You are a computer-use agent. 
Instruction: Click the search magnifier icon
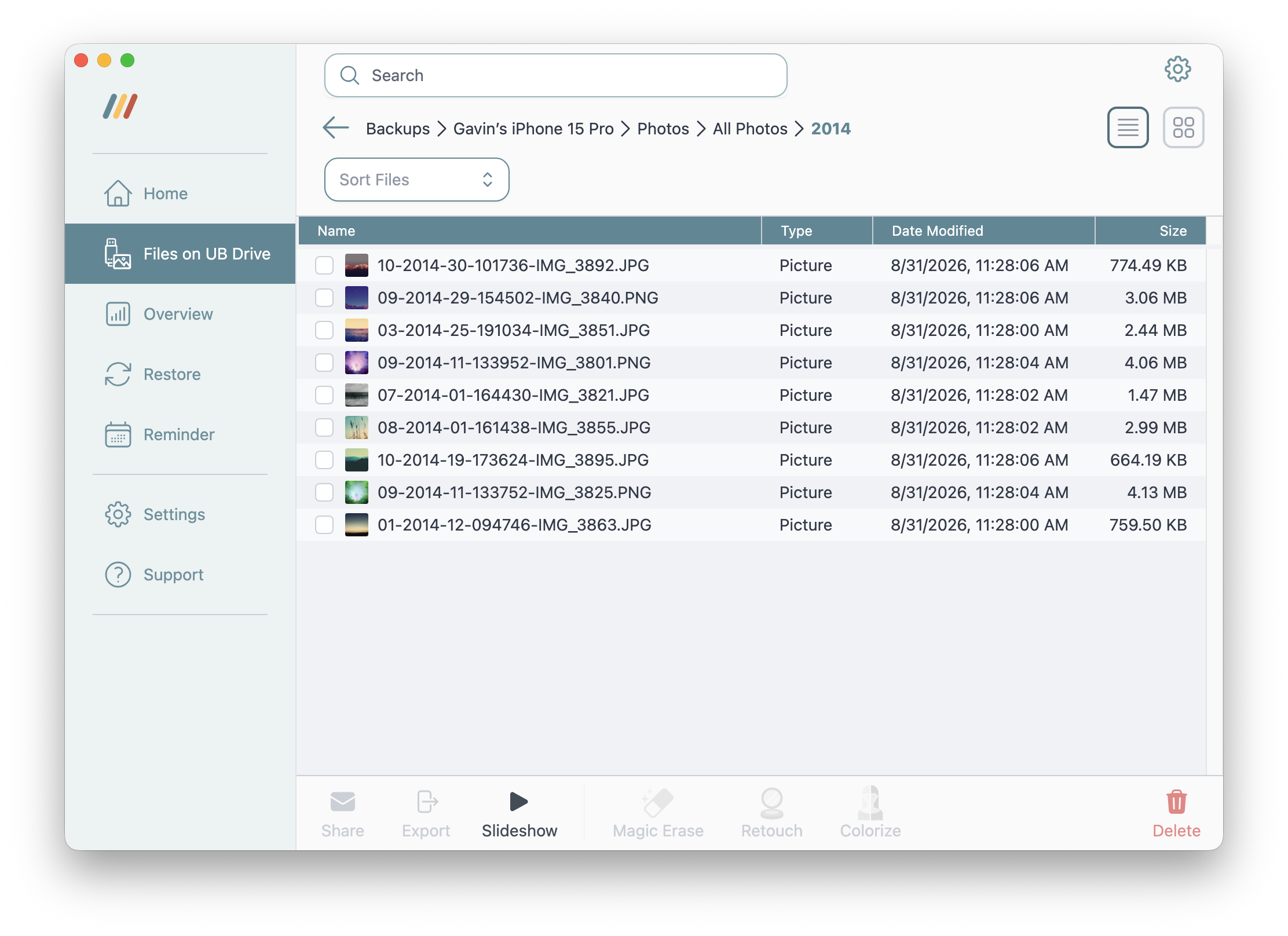349,75
